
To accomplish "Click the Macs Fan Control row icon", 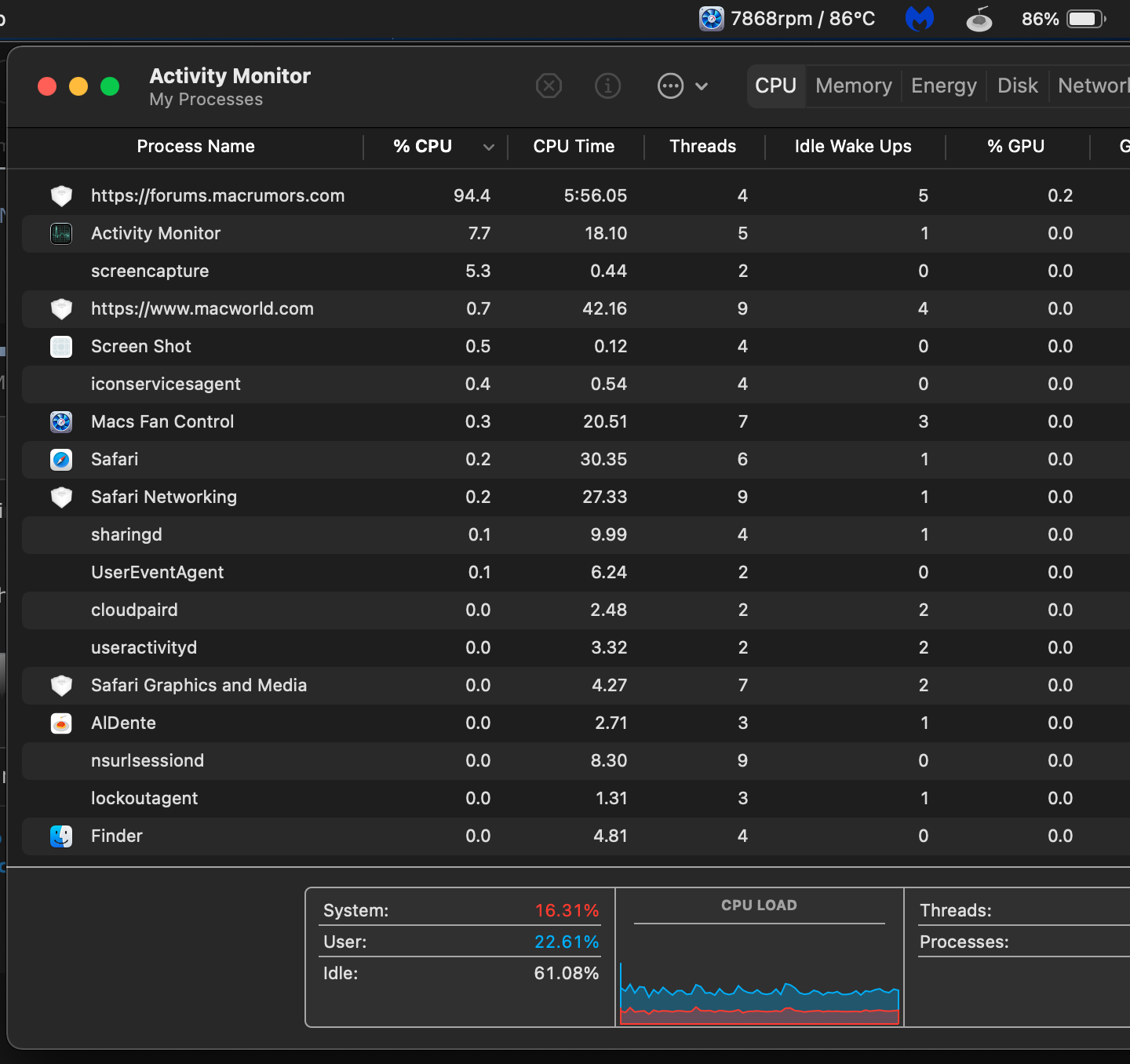I will (x=61, y=421).
